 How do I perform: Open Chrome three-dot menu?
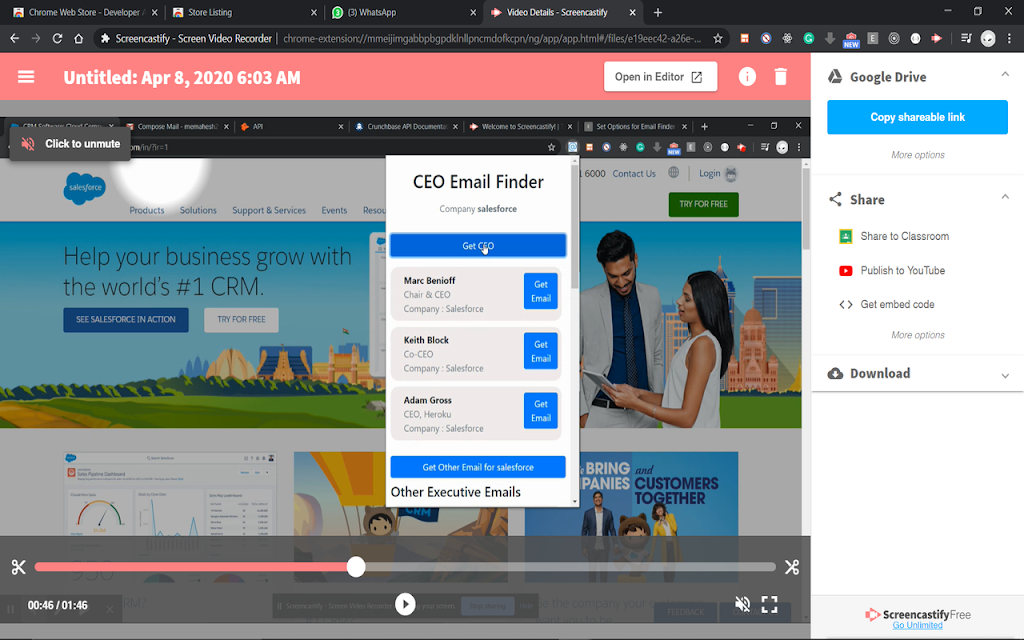click(1010, 39)
